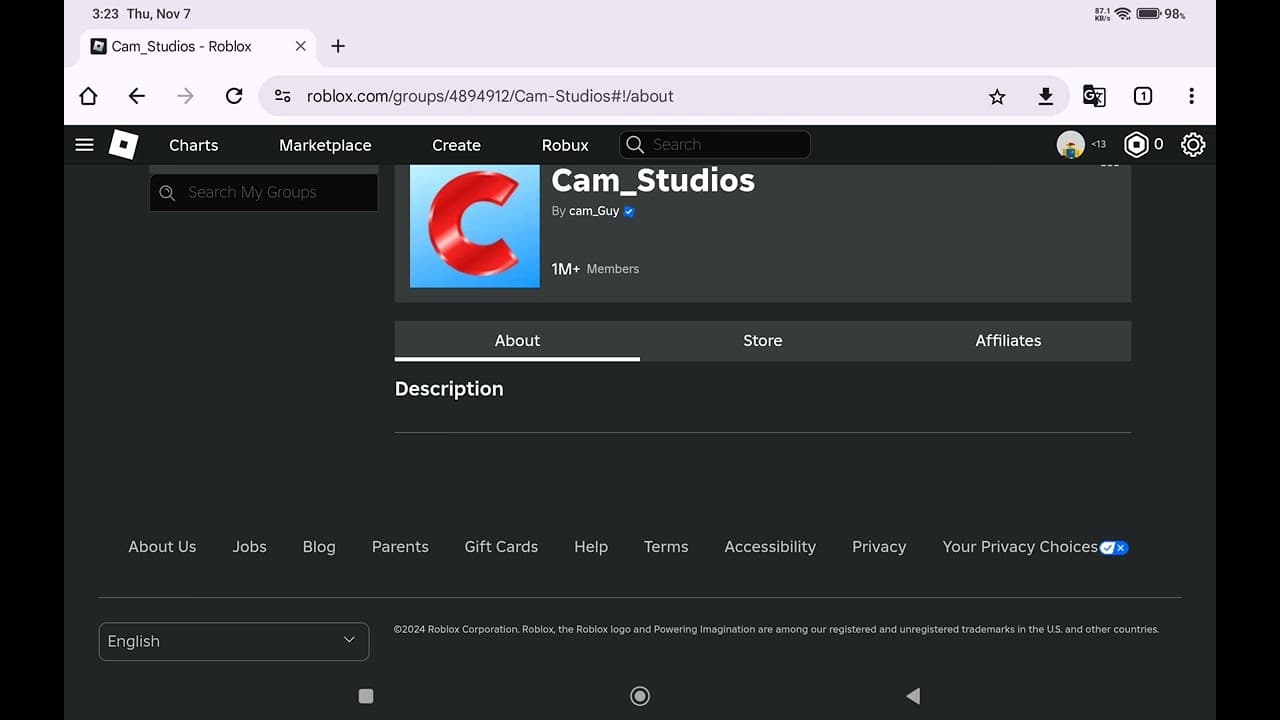
Task: Tap the Chrome home icon
Action: (x=88, y=96)
